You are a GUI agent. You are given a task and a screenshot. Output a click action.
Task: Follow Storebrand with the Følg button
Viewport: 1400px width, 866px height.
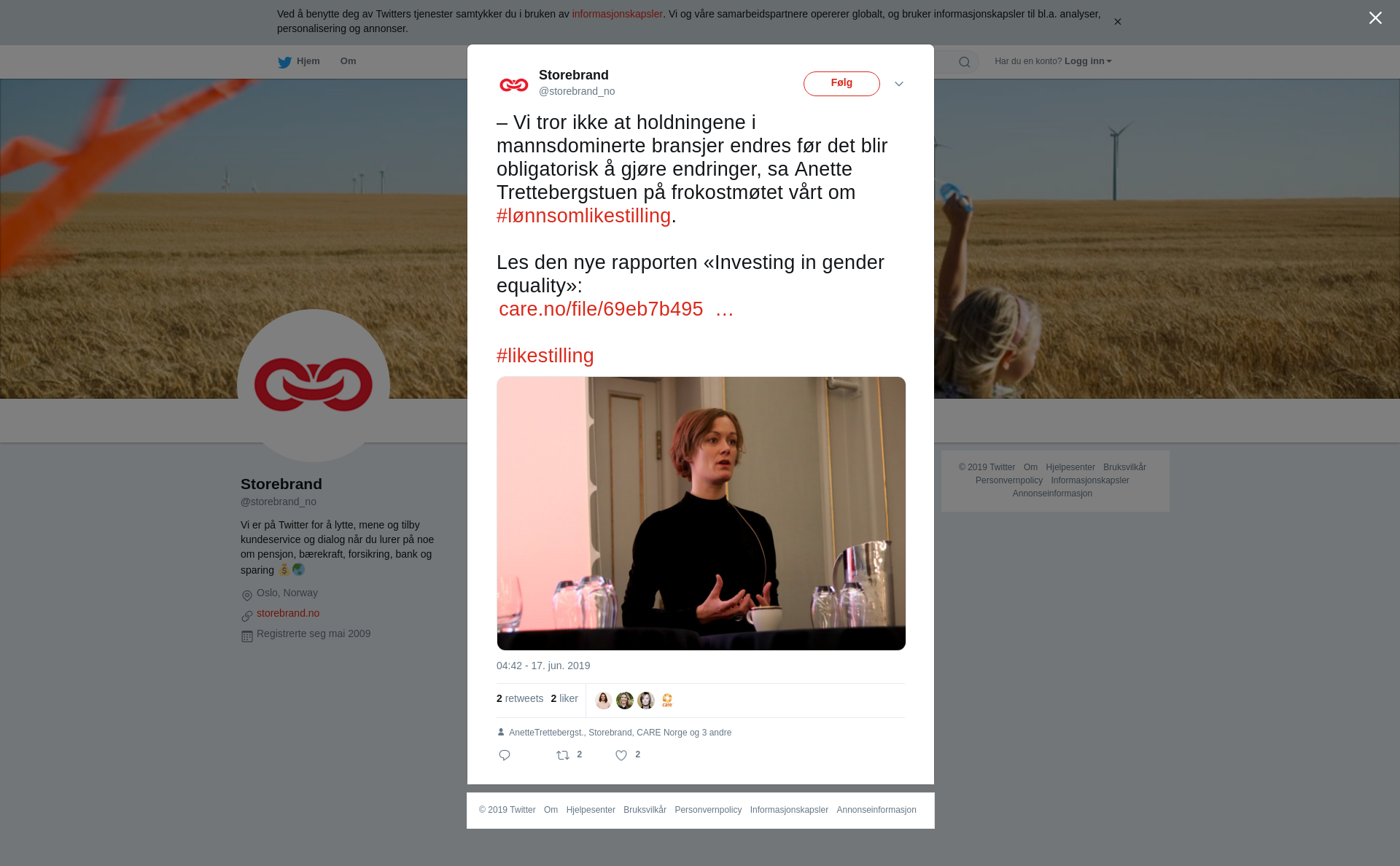[x=841, y=84]
